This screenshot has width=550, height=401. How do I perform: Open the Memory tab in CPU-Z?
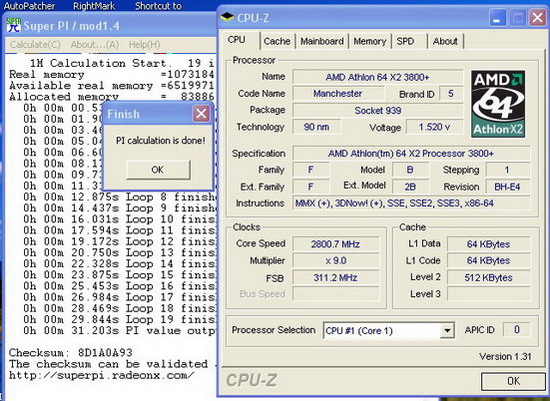[x=370, y=41]
